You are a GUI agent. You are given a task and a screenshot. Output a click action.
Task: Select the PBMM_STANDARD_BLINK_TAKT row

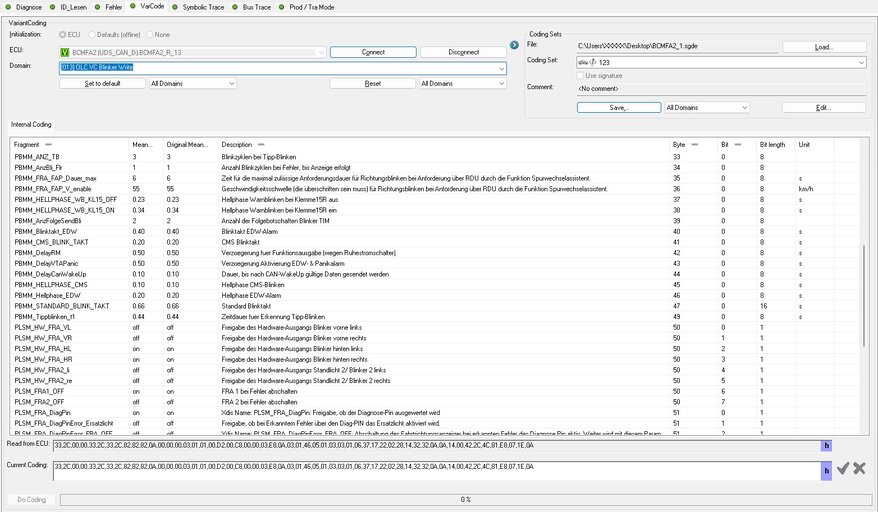tap(435, 306)
